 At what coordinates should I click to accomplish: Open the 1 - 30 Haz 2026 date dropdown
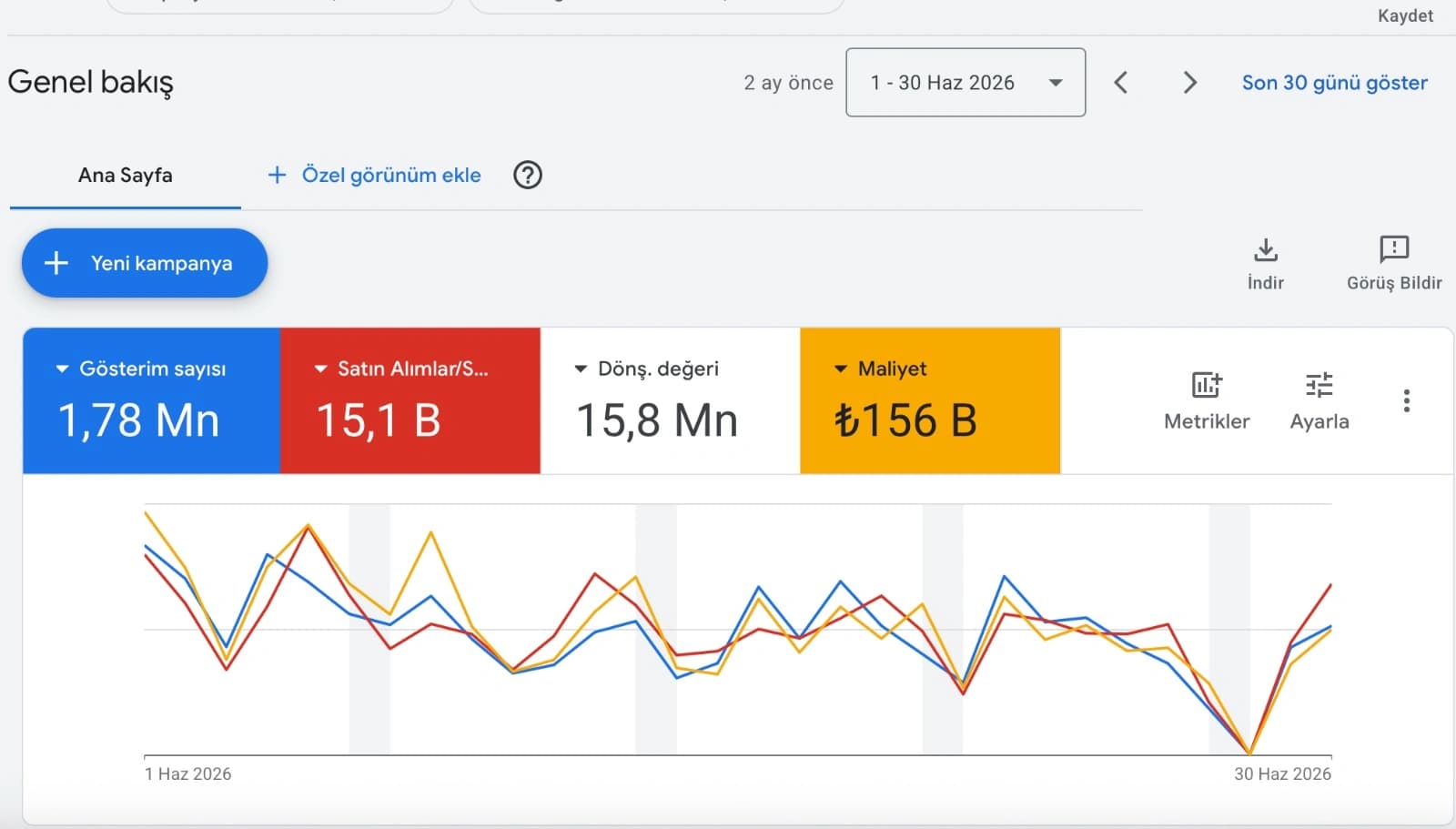point(966,83)
